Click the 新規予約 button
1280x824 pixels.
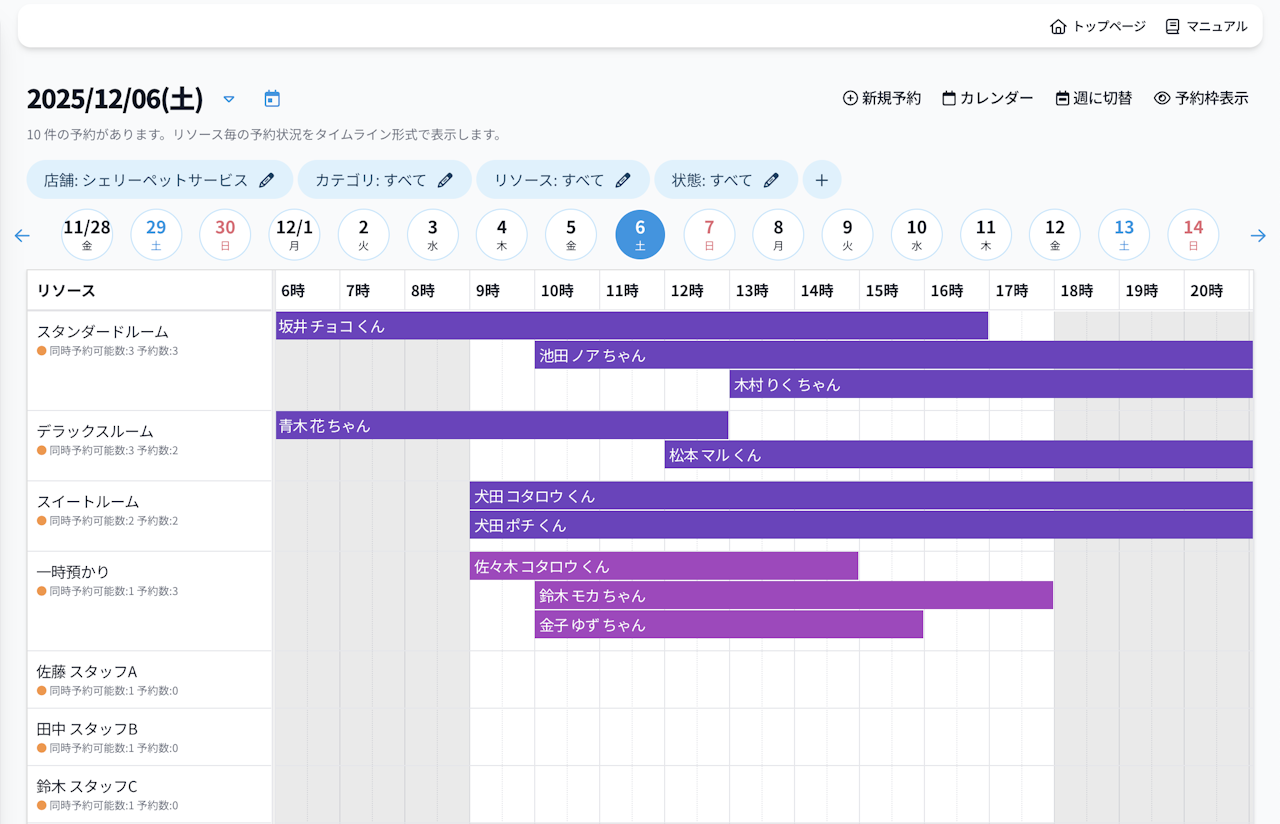click(x=881, y=98)
